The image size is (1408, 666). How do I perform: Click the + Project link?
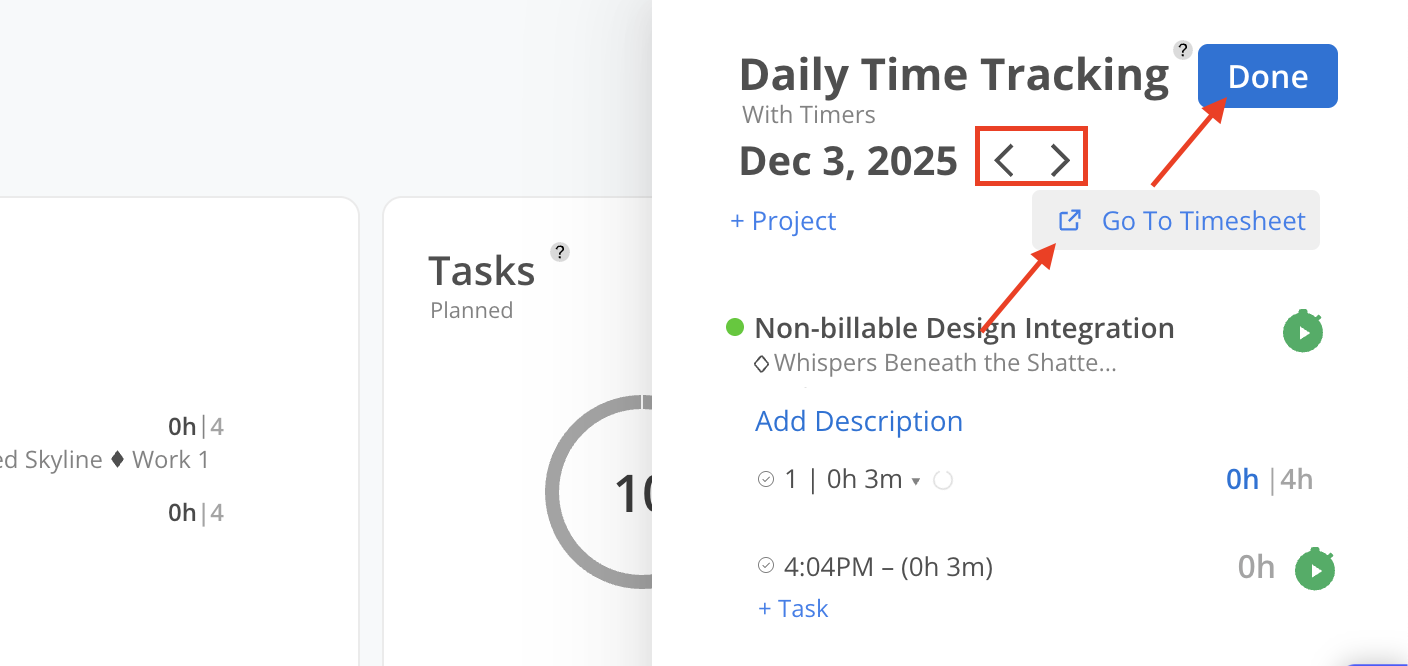[x=783, y=221]
